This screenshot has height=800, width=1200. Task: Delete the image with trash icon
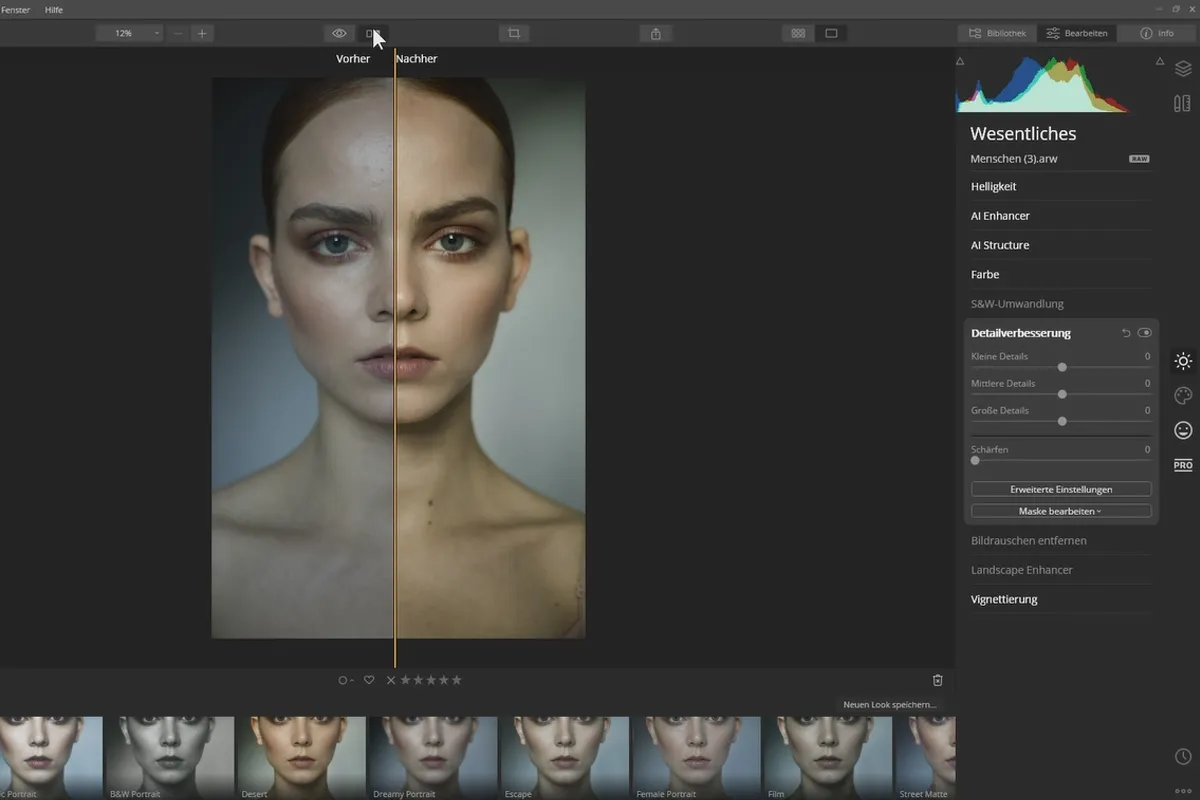(937, 680)
